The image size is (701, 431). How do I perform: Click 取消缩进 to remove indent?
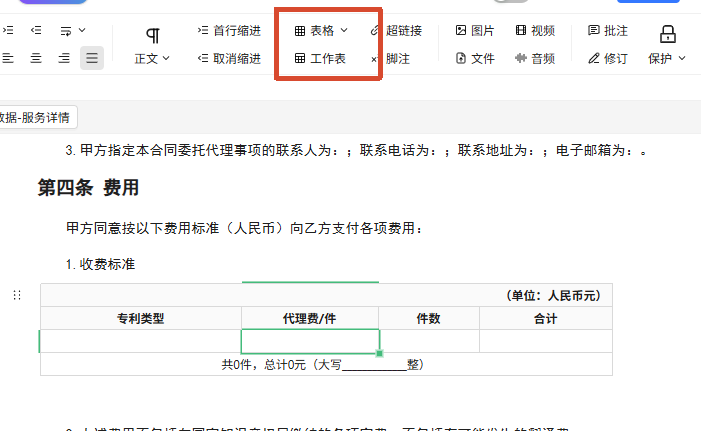point(229,59)
